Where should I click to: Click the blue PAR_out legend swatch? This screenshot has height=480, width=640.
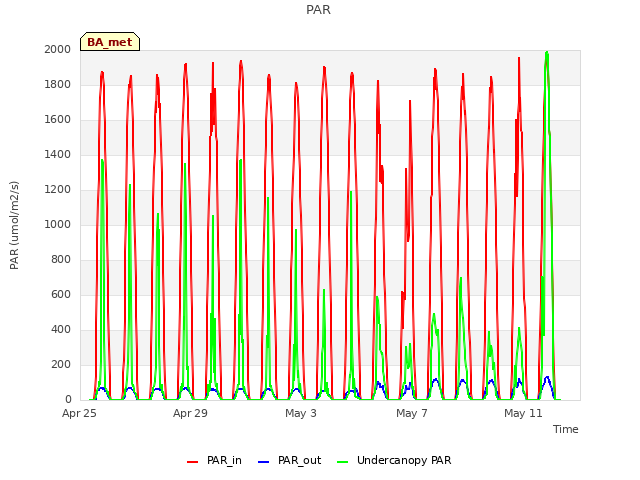(263, 462)
